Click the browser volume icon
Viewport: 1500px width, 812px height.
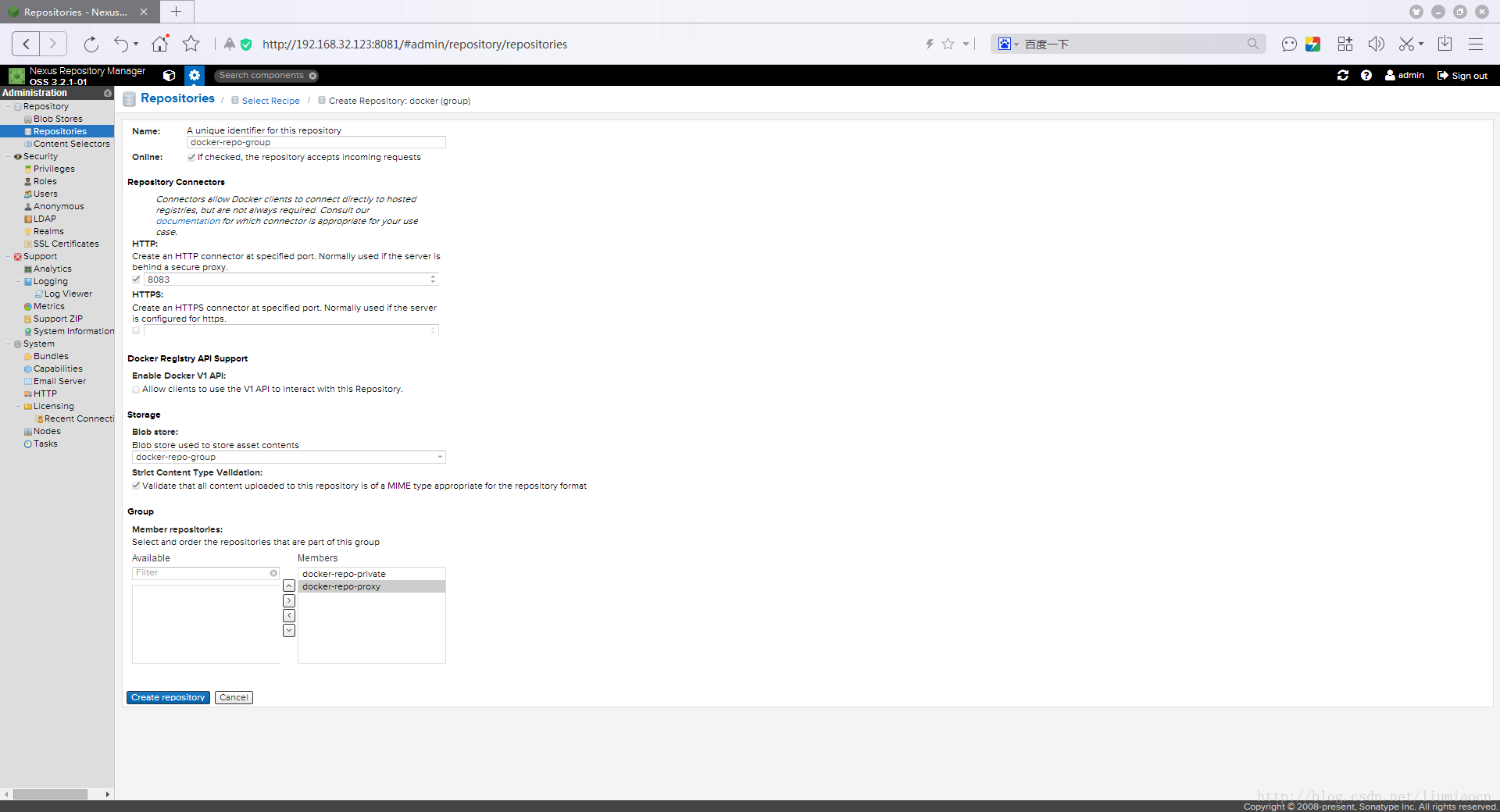click(x=1376, y=44)
